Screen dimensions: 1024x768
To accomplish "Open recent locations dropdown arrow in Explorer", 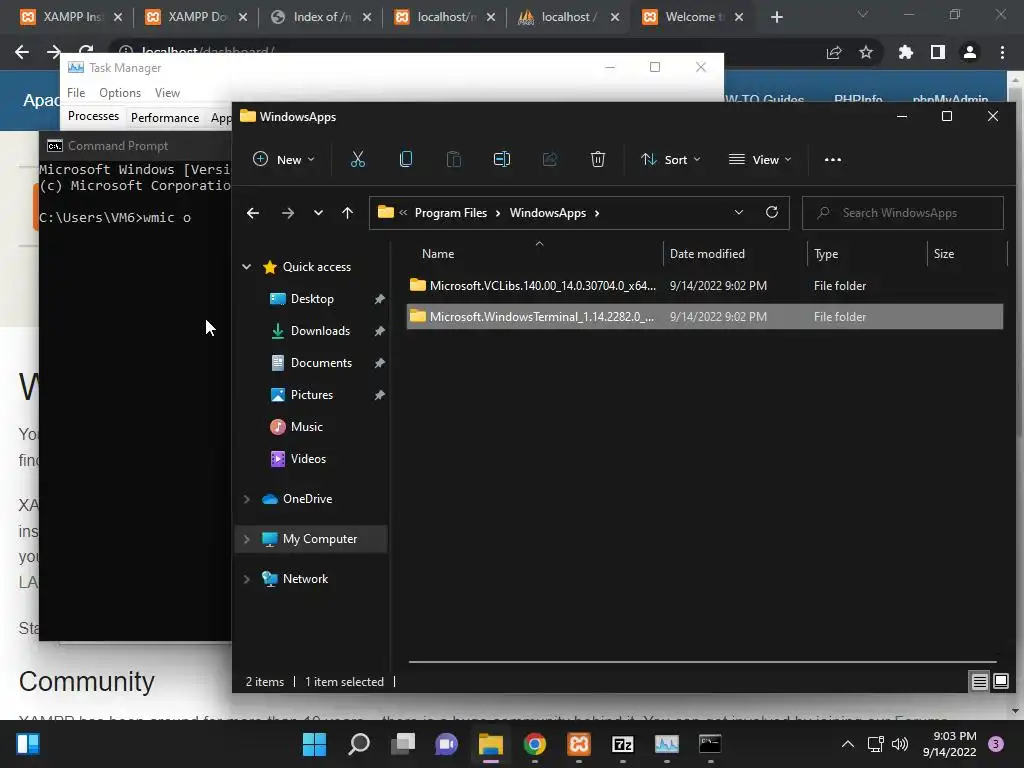I will point(318,213).
